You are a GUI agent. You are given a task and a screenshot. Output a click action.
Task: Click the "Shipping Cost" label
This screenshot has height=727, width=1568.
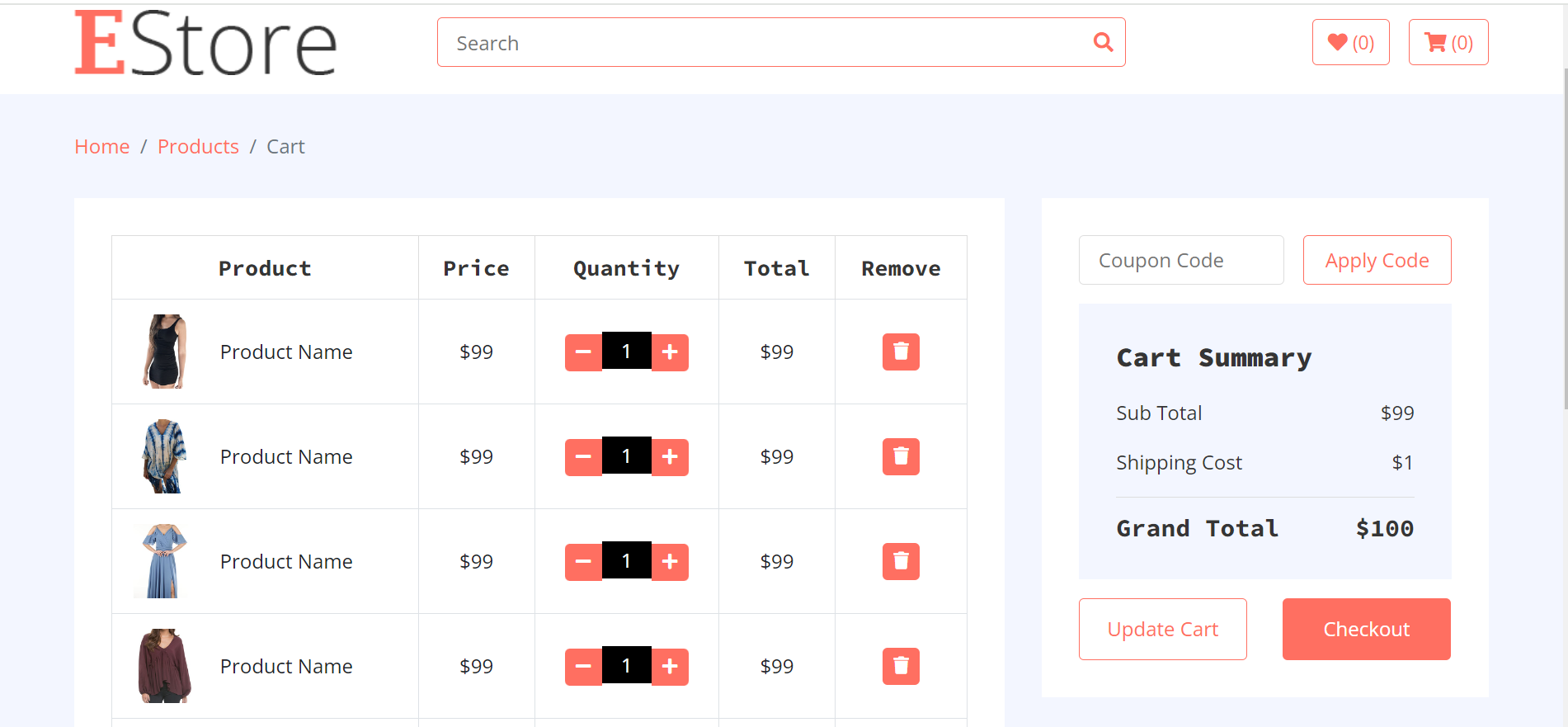pyautogui.click(x=1179, y=463)
